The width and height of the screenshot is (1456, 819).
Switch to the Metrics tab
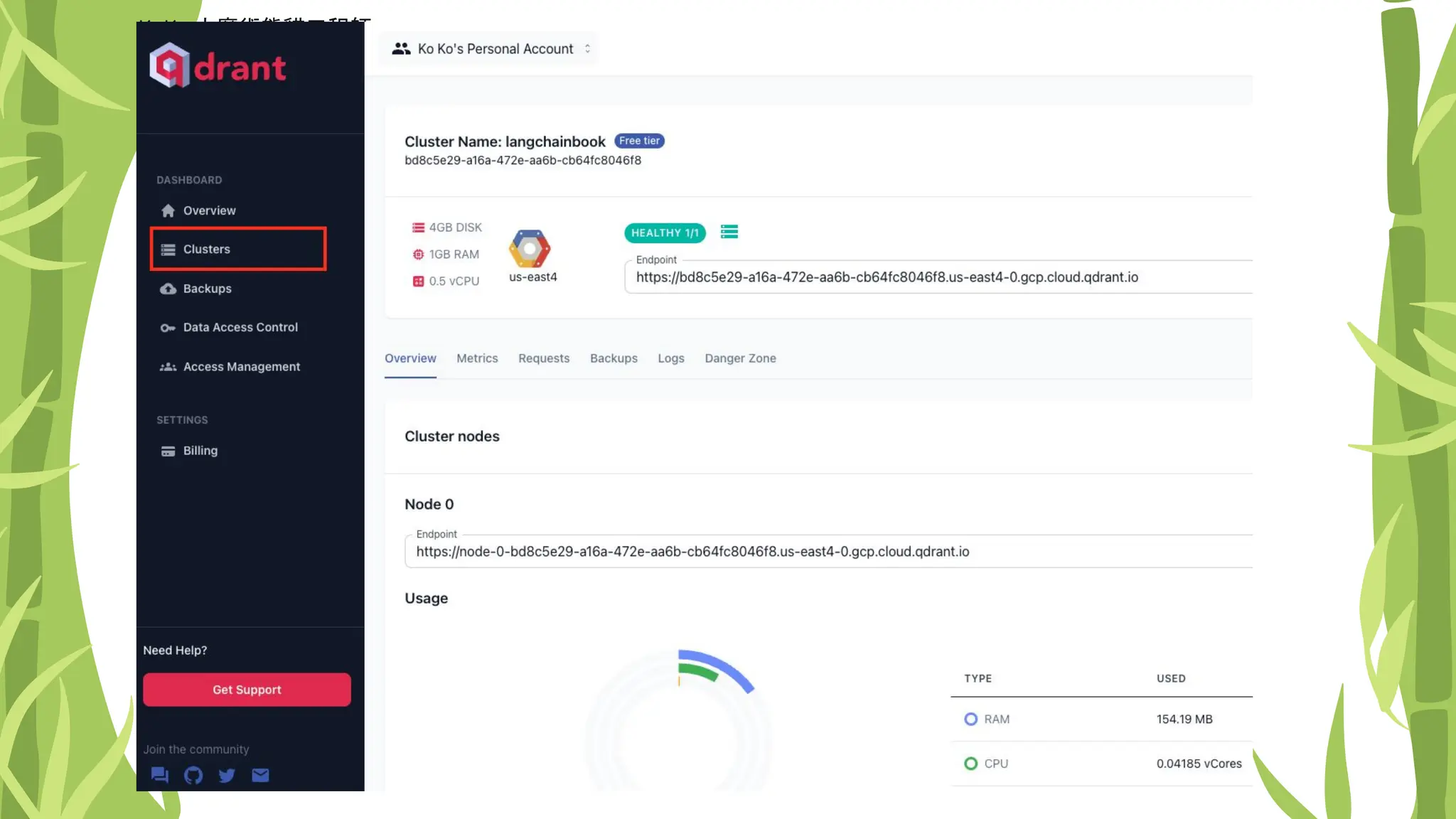pos(477,358)
